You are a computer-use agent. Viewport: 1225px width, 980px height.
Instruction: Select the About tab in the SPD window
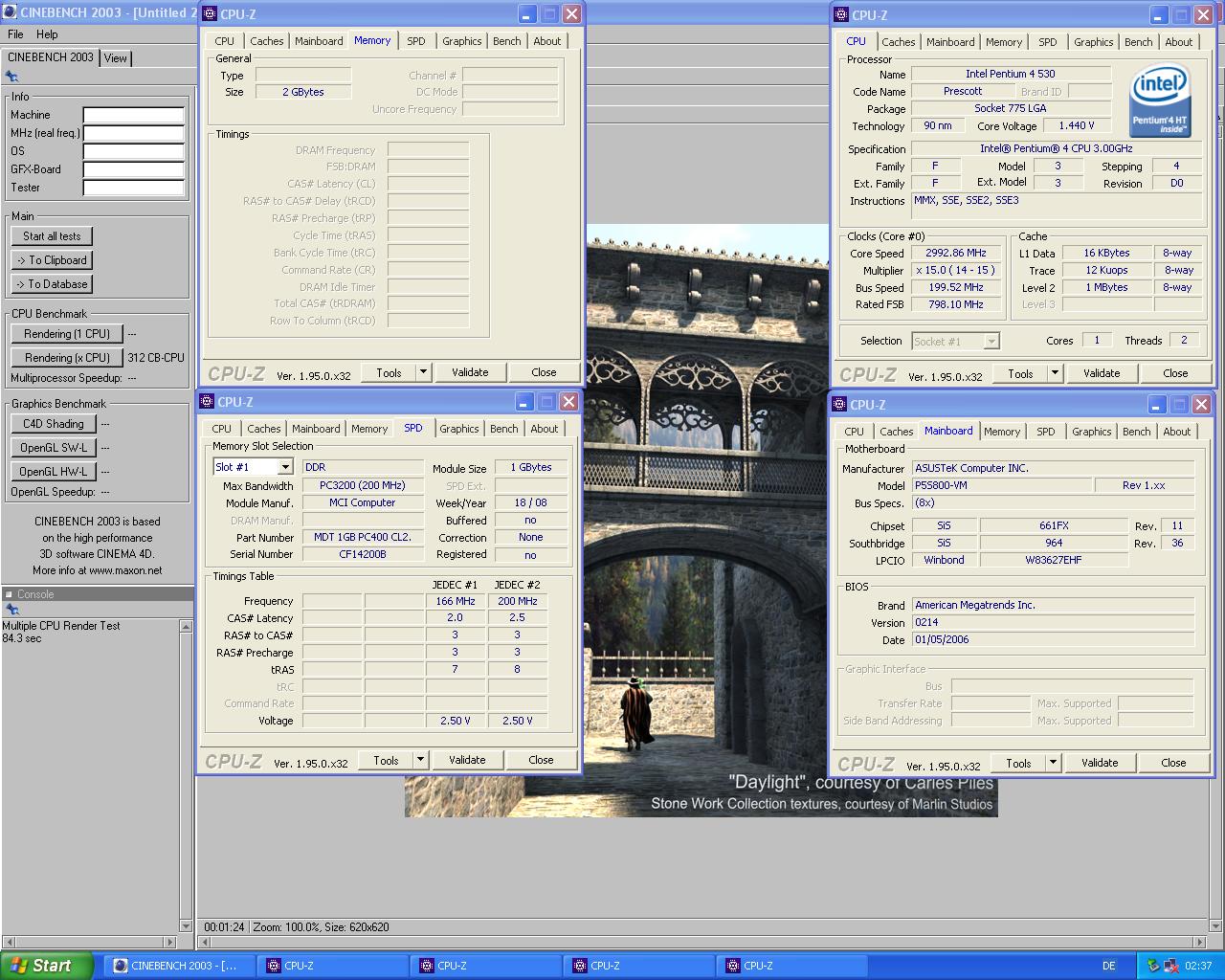click(x=545, y=429)
